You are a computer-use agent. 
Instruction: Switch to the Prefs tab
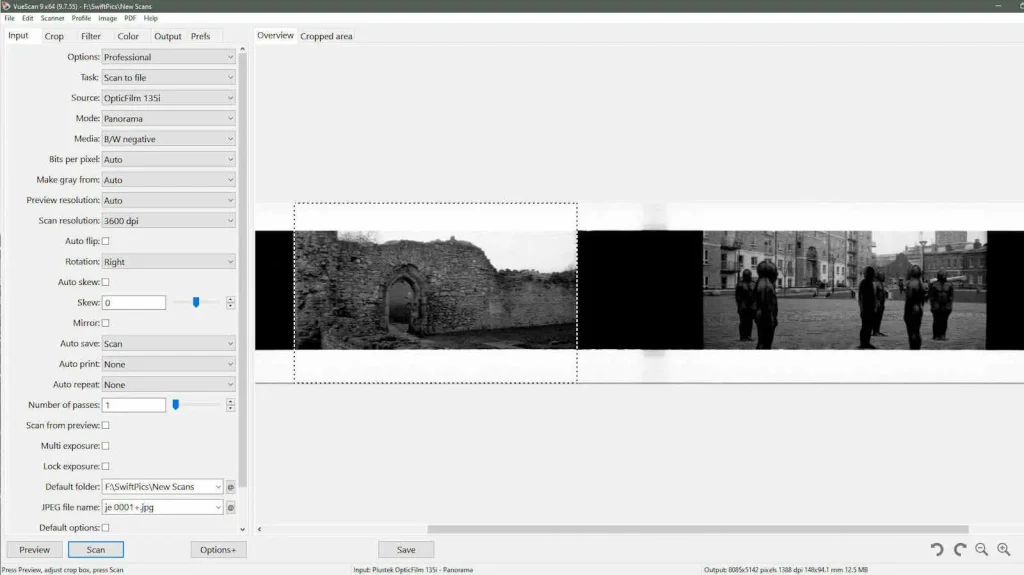[200, 36]
